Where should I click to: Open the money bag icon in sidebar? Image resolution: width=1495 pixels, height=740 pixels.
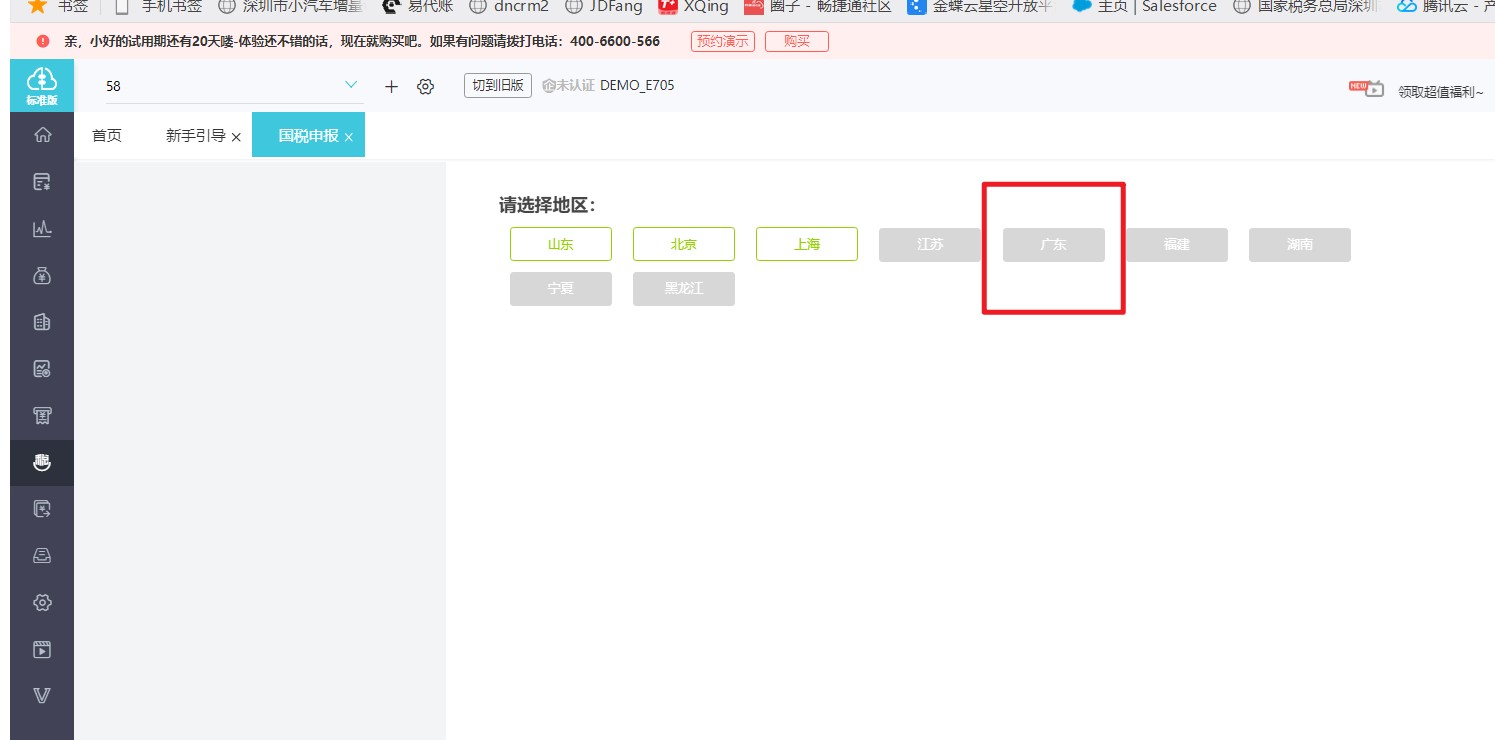click(x=42, y=276)
